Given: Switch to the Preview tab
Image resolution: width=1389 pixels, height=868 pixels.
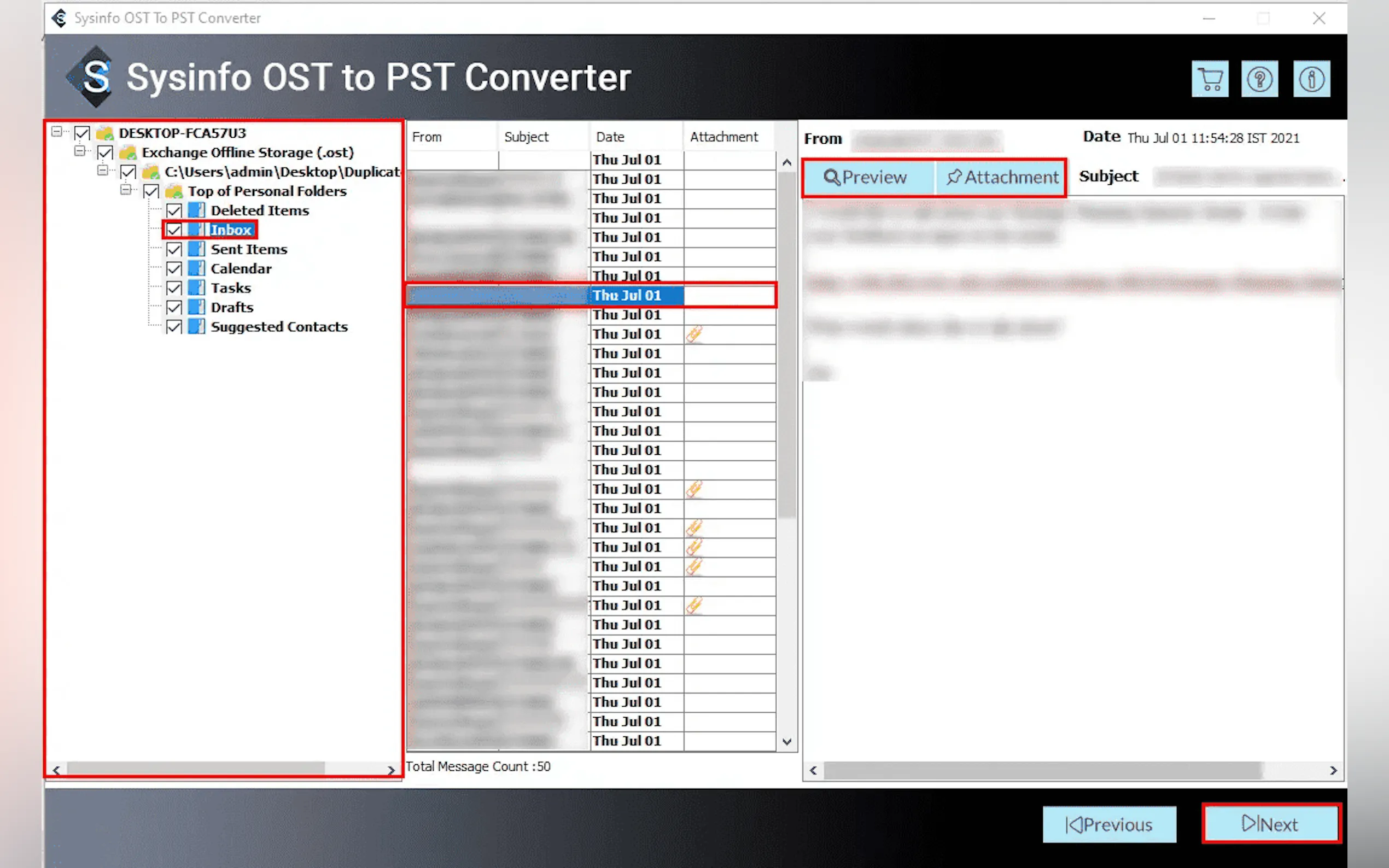Looking at the screenshot, I should [866, 178].
